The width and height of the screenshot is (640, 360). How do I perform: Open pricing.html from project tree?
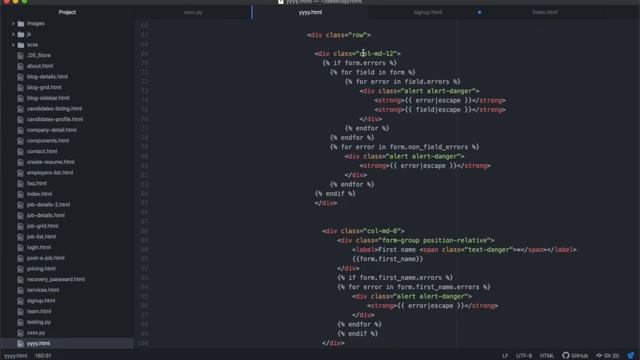41,269
